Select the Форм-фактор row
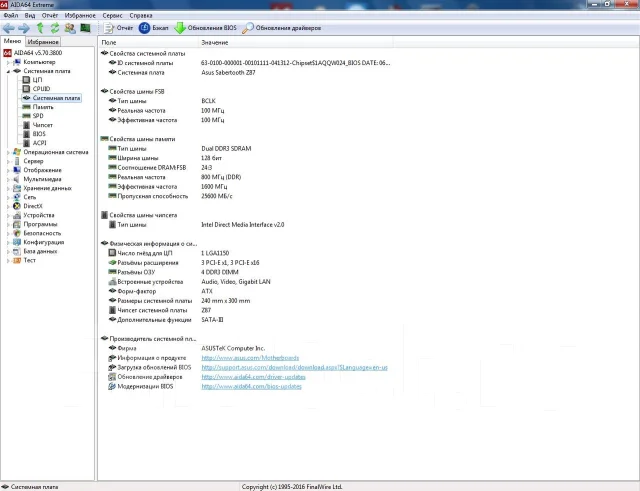 point(160,291)
